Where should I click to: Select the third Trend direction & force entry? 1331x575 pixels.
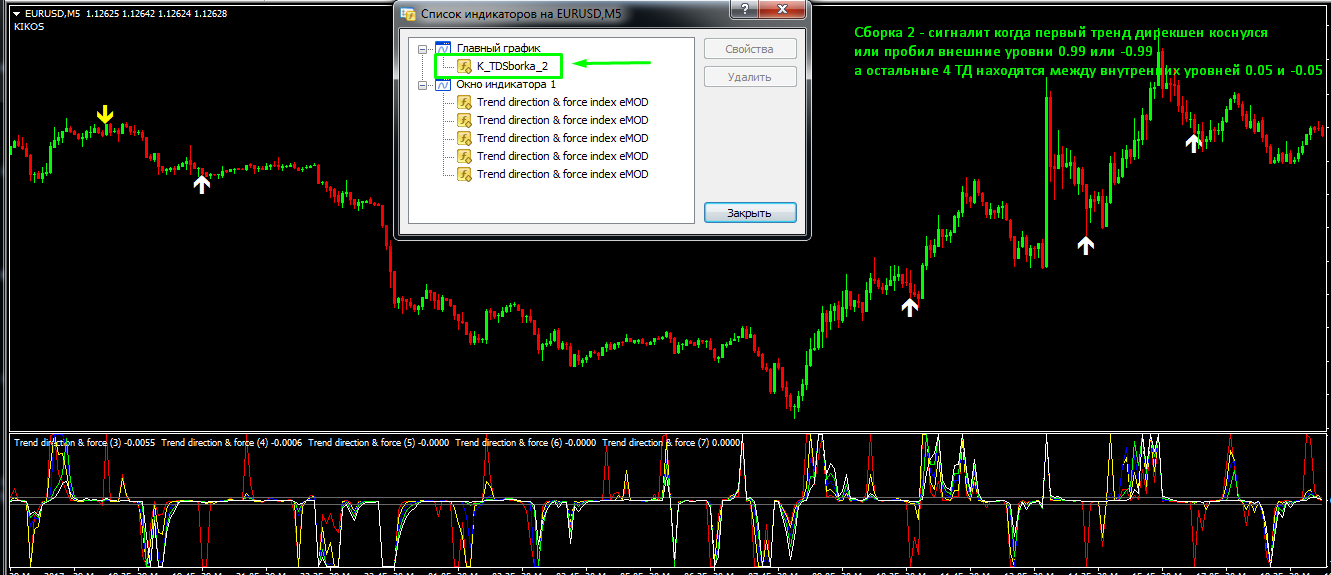click(x=562, y=138)
